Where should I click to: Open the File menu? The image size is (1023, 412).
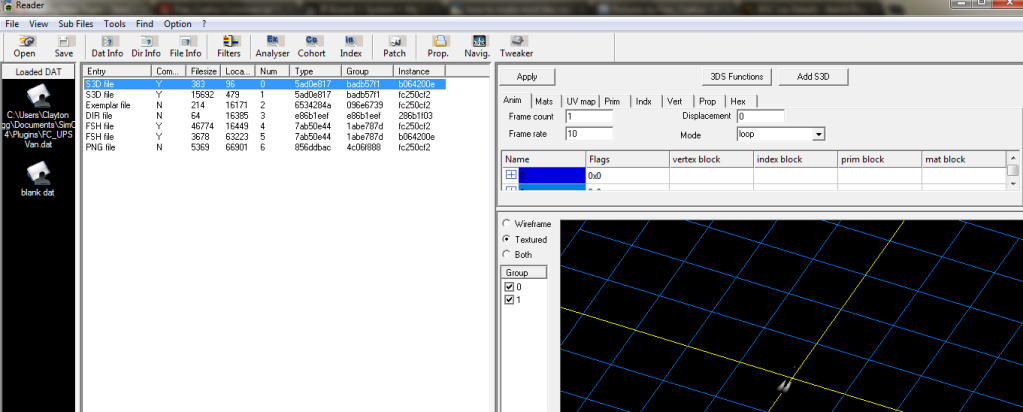[12, 24]
